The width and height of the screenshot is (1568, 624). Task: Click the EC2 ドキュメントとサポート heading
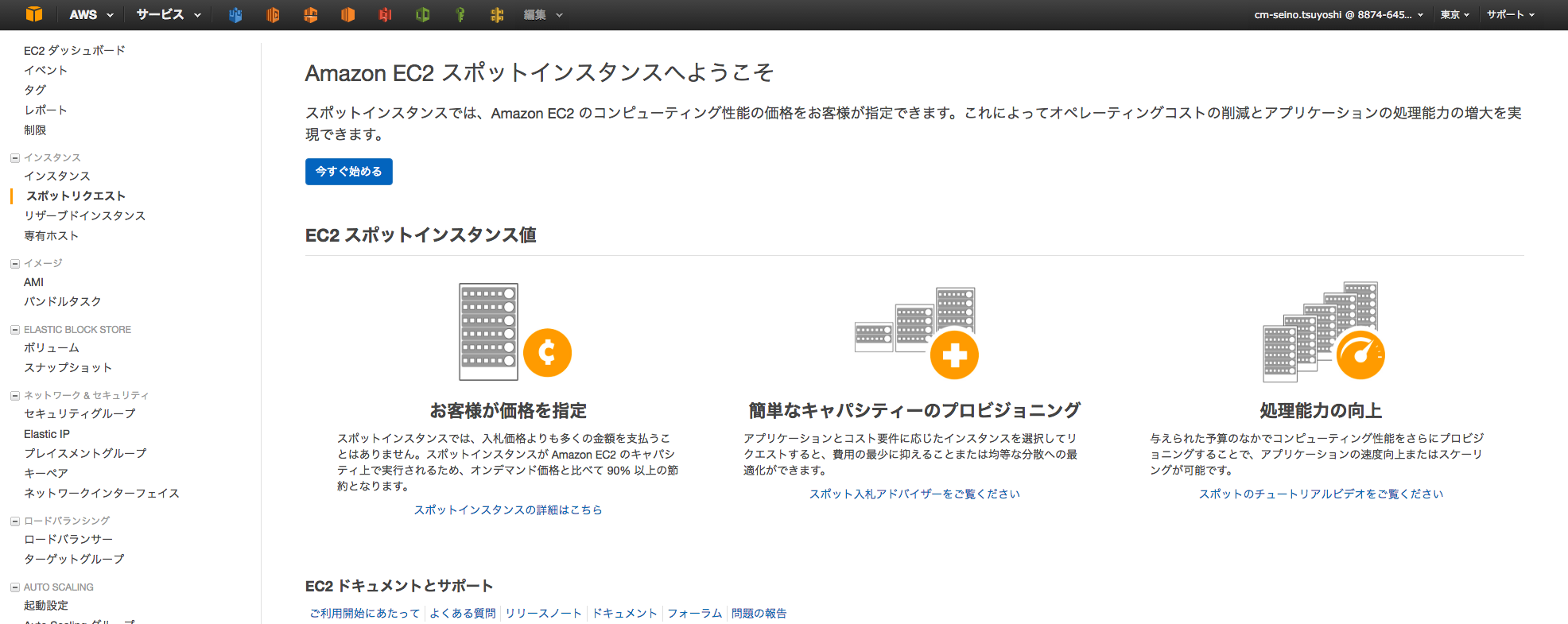(399, 586)
